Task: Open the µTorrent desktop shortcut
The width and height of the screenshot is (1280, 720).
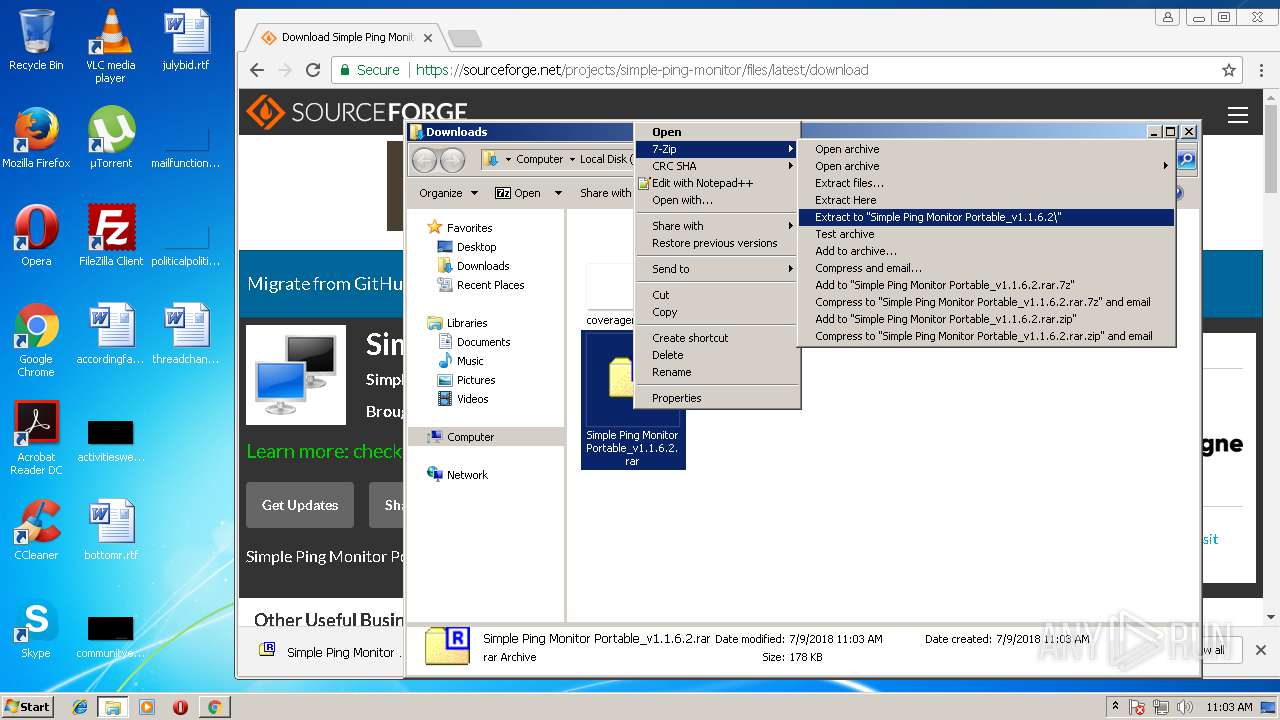Action: point(110,138)
